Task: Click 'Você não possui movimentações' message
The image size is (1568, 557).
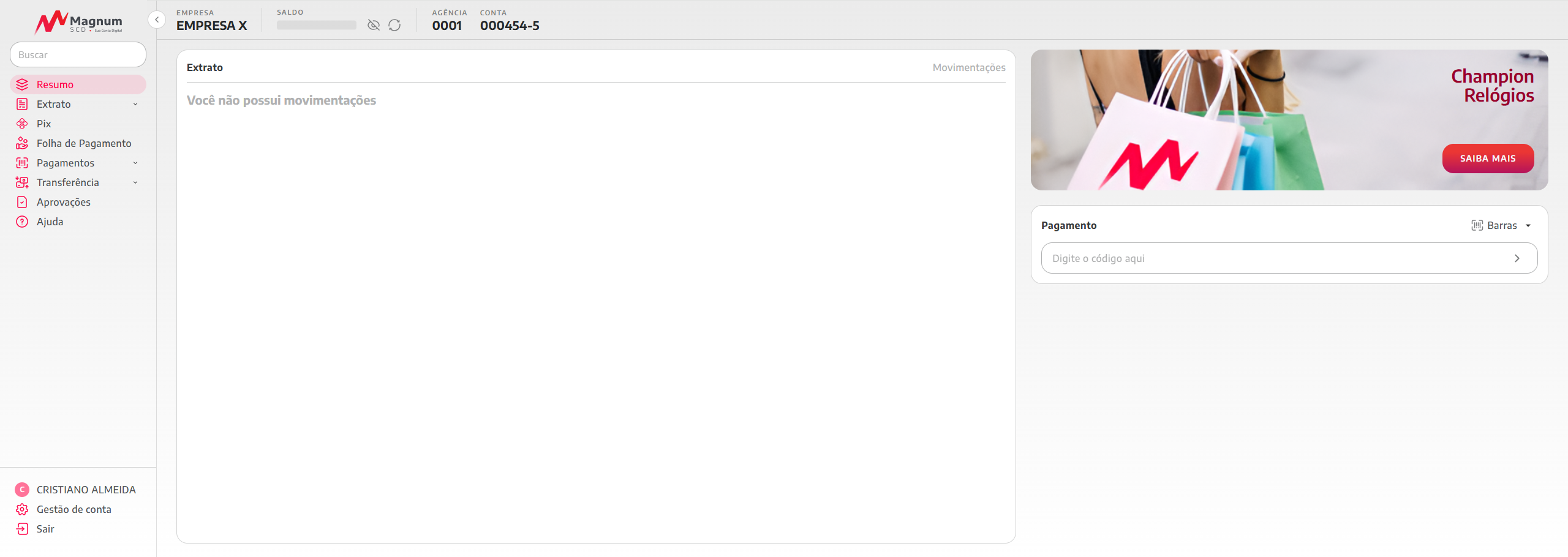Action: [282, 100]
